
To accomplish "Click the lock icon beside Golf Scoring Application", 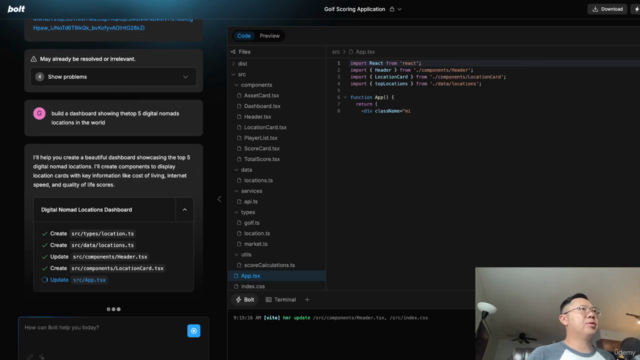I will coord(392,9).
